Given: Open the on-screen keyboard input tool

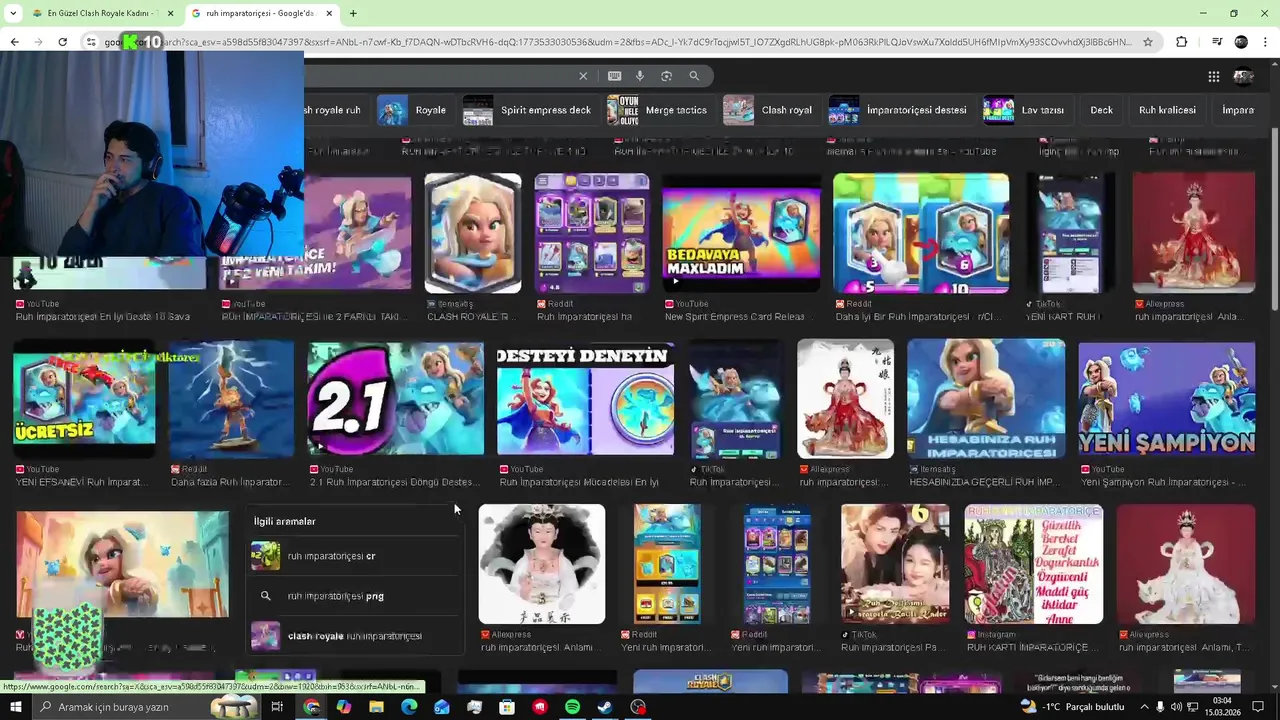Looking at the screenshot, I should [x=614, y=76].
